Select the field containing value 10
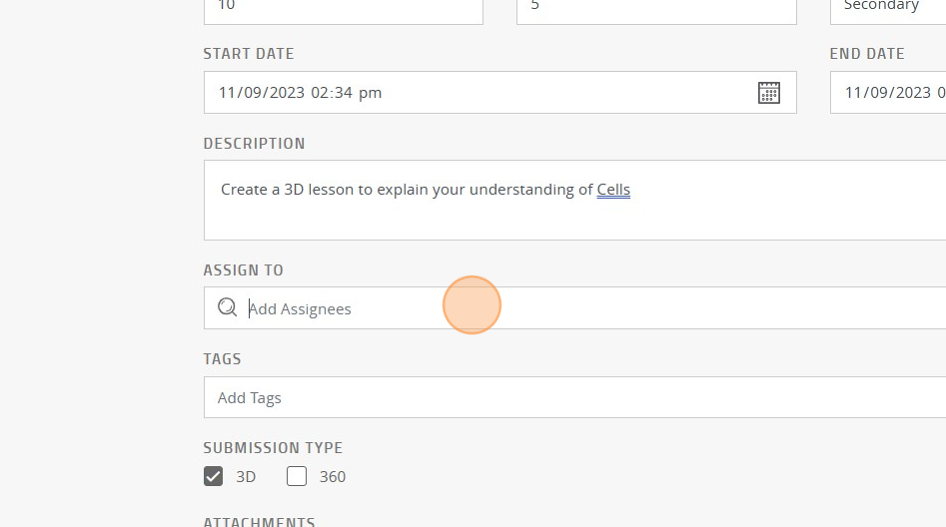Image resolution: width=946 pixels, height=527 pixels. coord(343,11)
